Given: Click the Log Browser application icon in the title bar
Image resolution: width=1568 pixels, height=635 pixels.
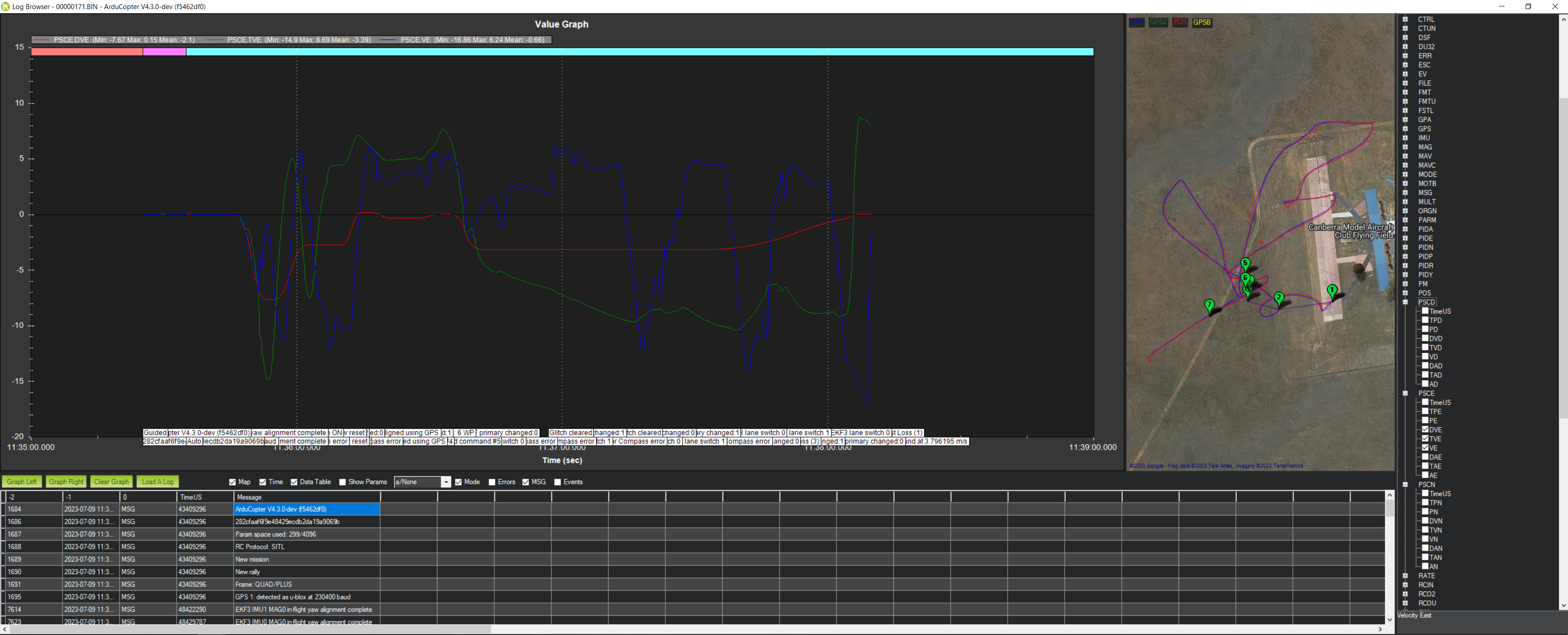Looking at the screenshot, I should [x=6, y=7].
